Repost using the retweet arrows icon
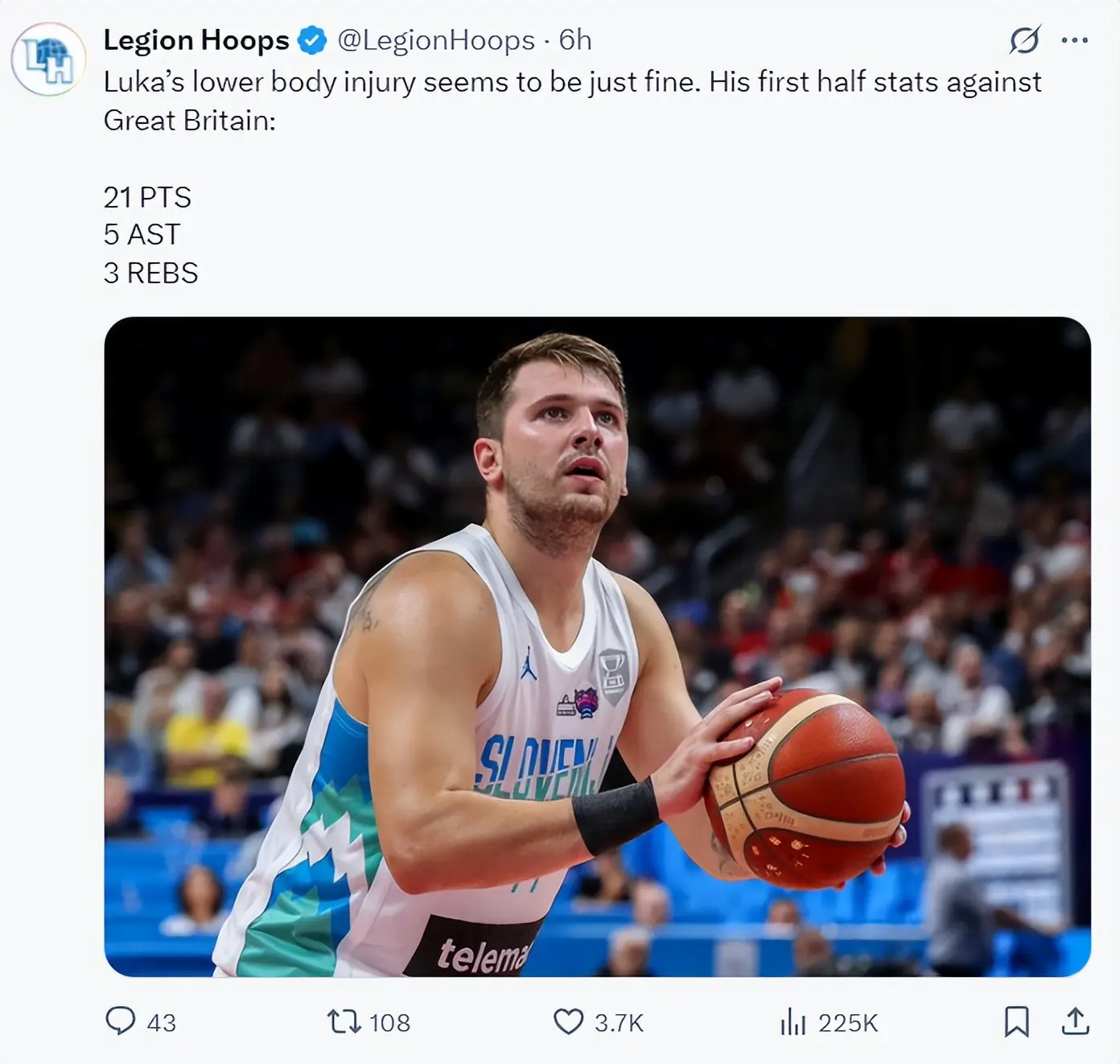The image size is (1120, 1064). (x=344, y=1022)
